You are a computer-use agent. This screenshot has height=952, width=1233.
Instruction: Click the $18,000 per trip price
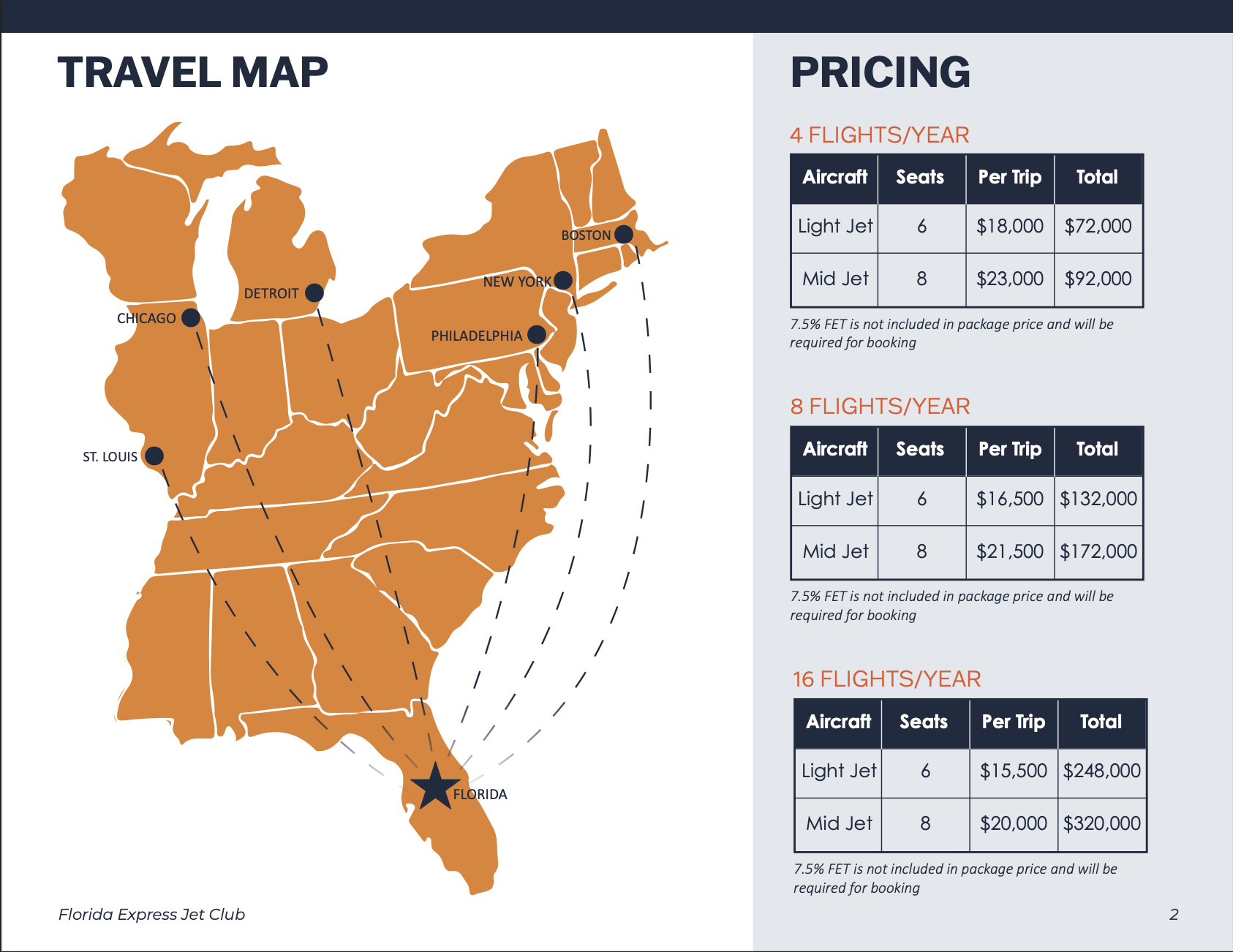pos(1010,227)
